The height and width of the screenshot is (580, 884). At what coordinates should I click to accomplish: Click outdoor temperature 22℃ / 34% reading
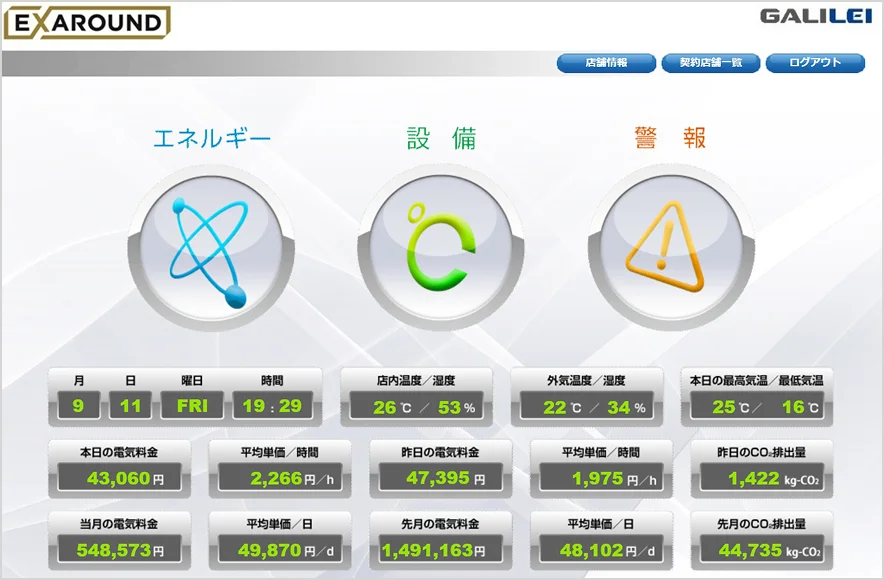[587, 406]
